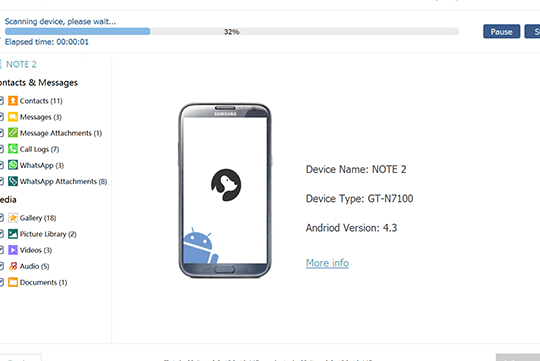The width and height of the screenshot is (540, 361).
Task: Select the Documents (1) label
Action: point(43,282)
